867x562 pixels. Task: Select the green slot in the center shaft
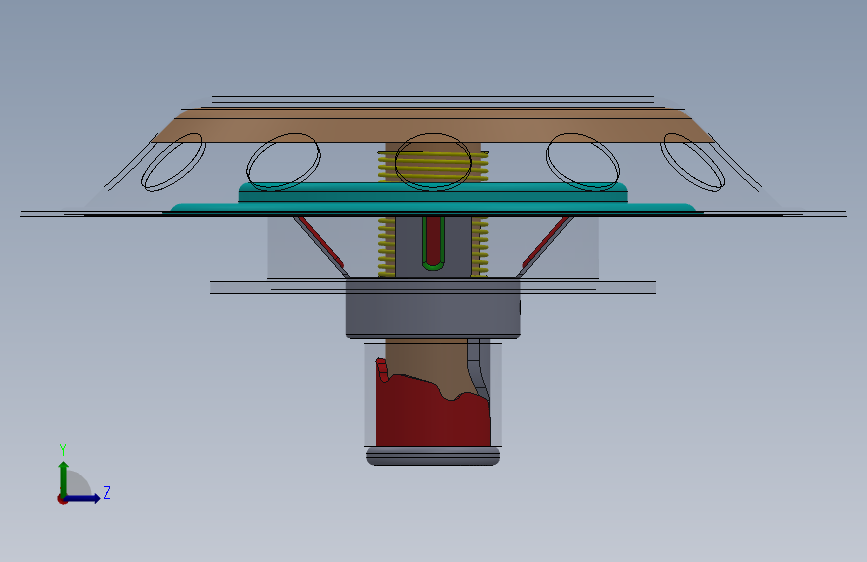tap(433, 243)
